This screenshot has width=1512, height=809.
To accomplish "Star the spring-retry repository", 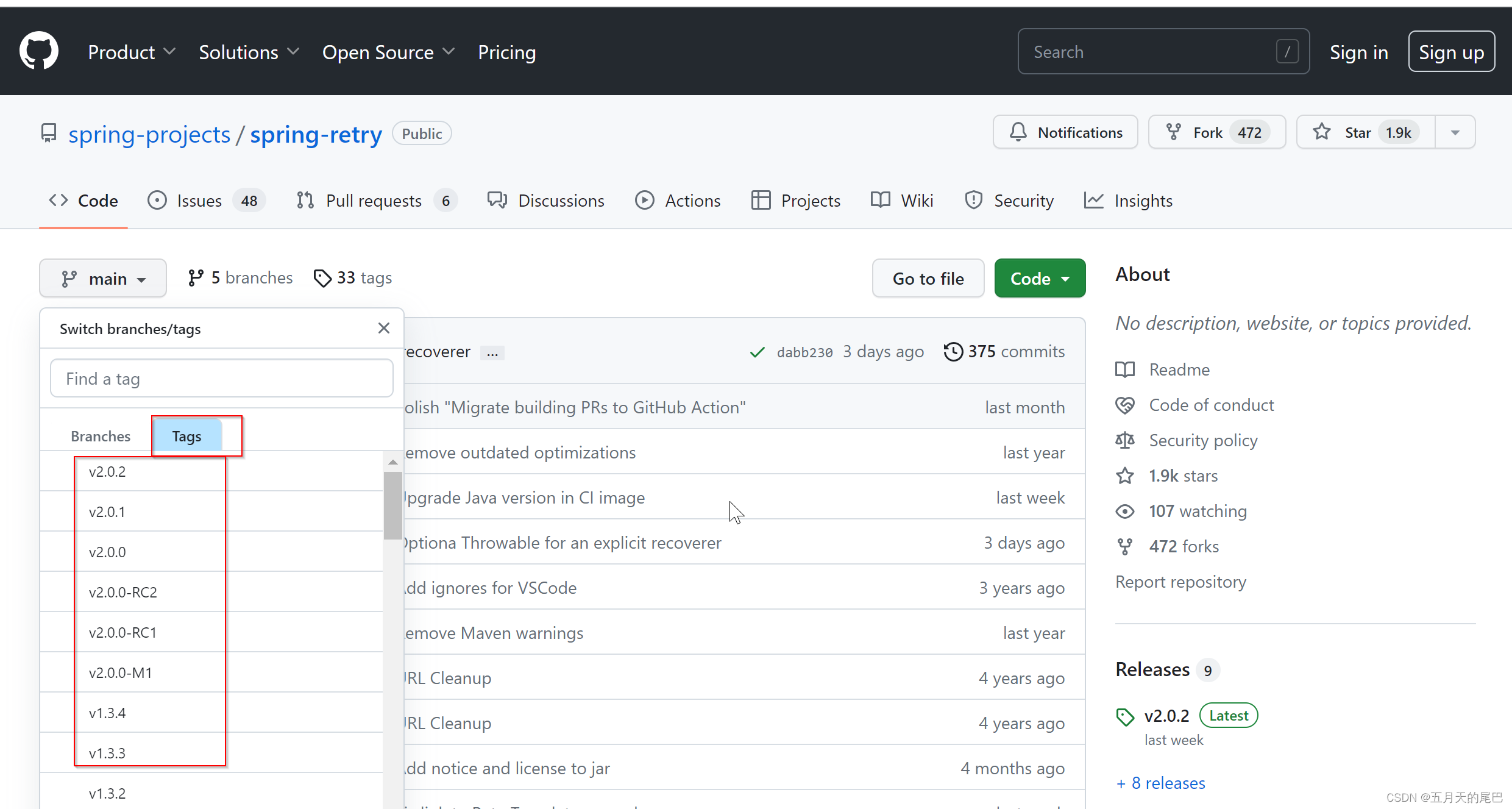I will point(1357,132).
